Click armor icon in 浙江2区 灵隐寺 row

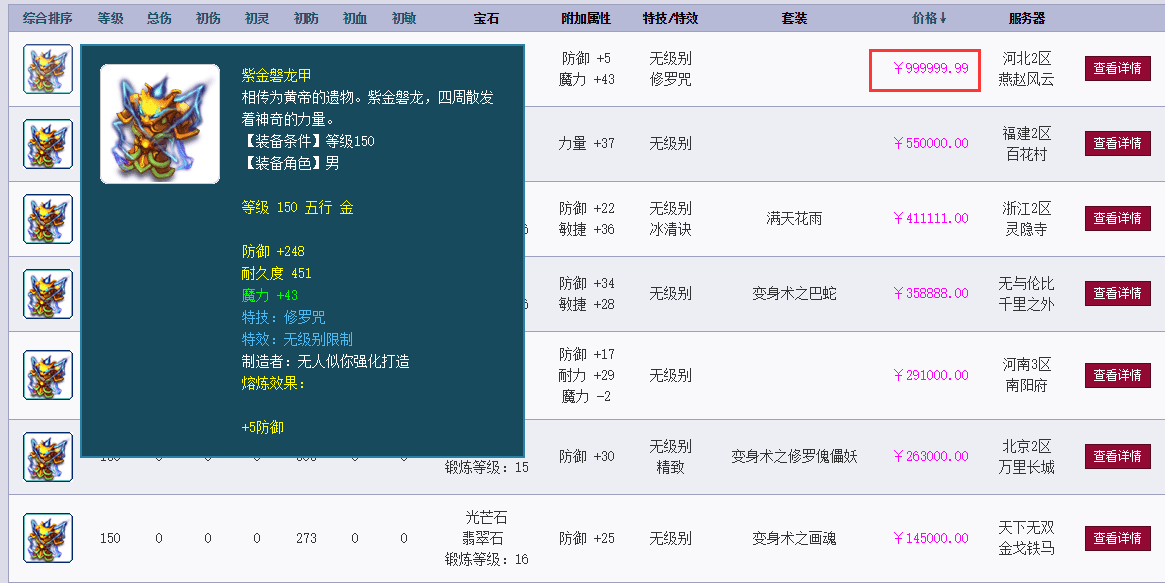point(48,219)
